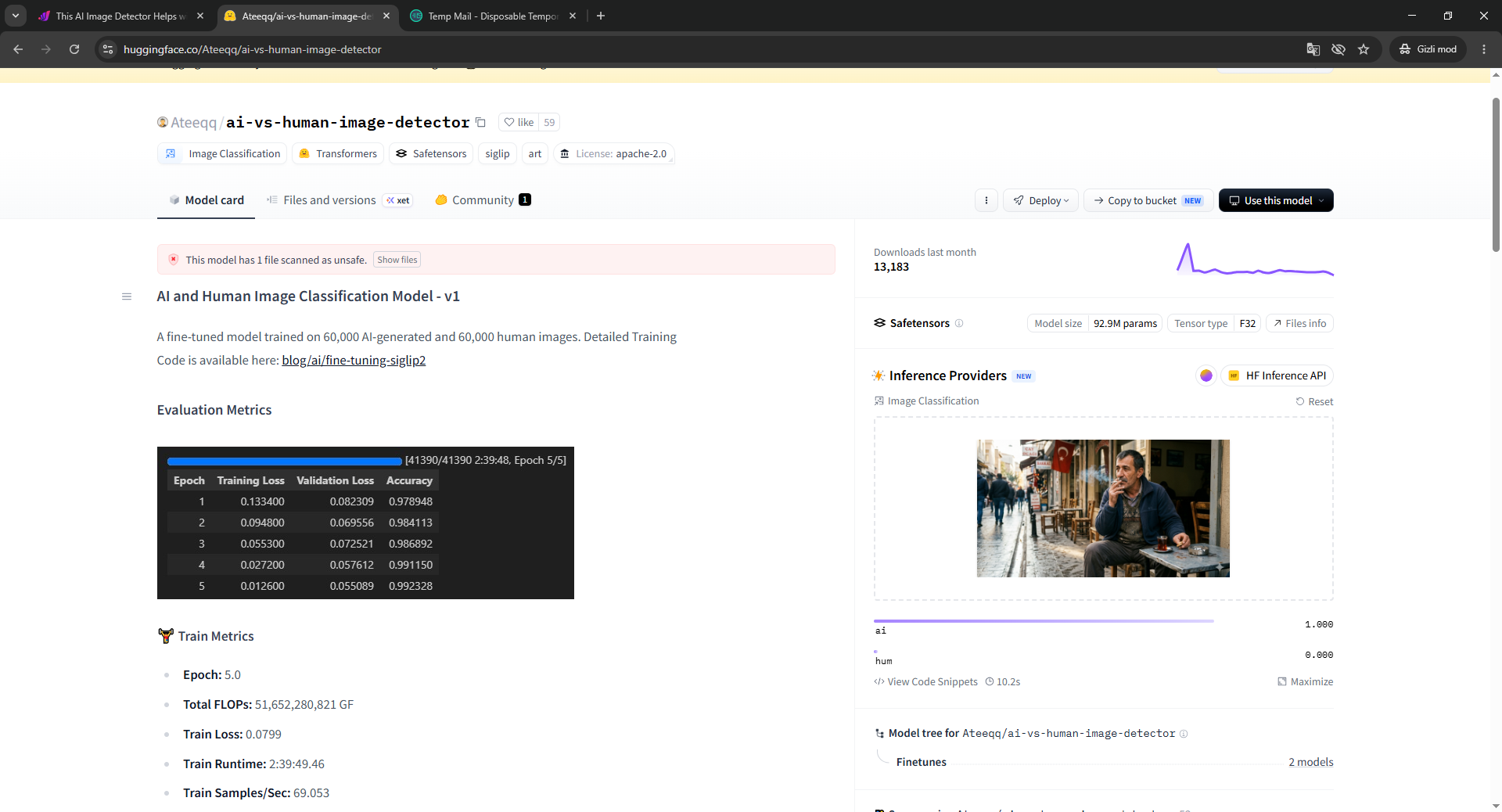
Task: Open Files info link
Action: (x=1299, y=323)
